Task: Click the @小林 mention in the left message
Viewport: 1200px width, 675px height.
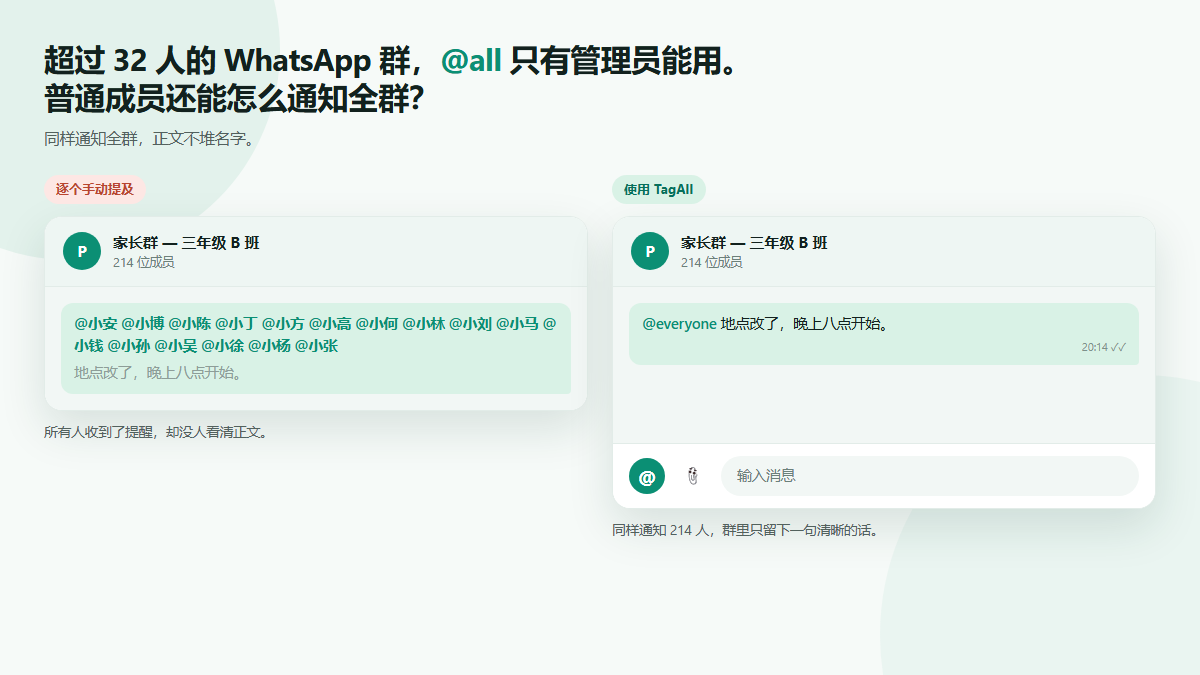Action: [x=423, y=323]
